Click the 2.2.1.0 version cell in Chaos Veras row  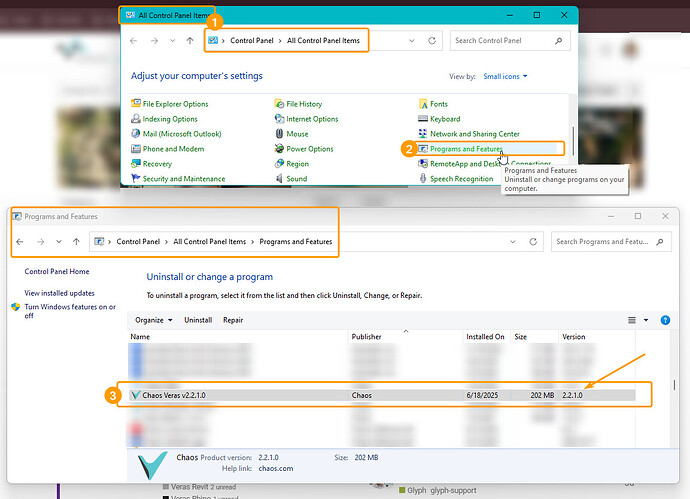click(x=572, y=395)
